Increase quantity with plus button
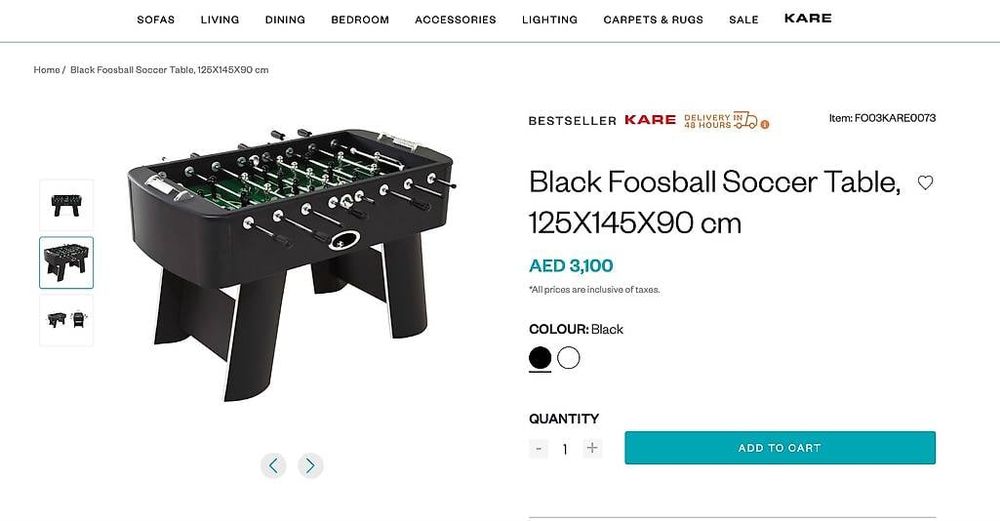The width and height of the screenshot is (1000, 521). tap(592, 448)
